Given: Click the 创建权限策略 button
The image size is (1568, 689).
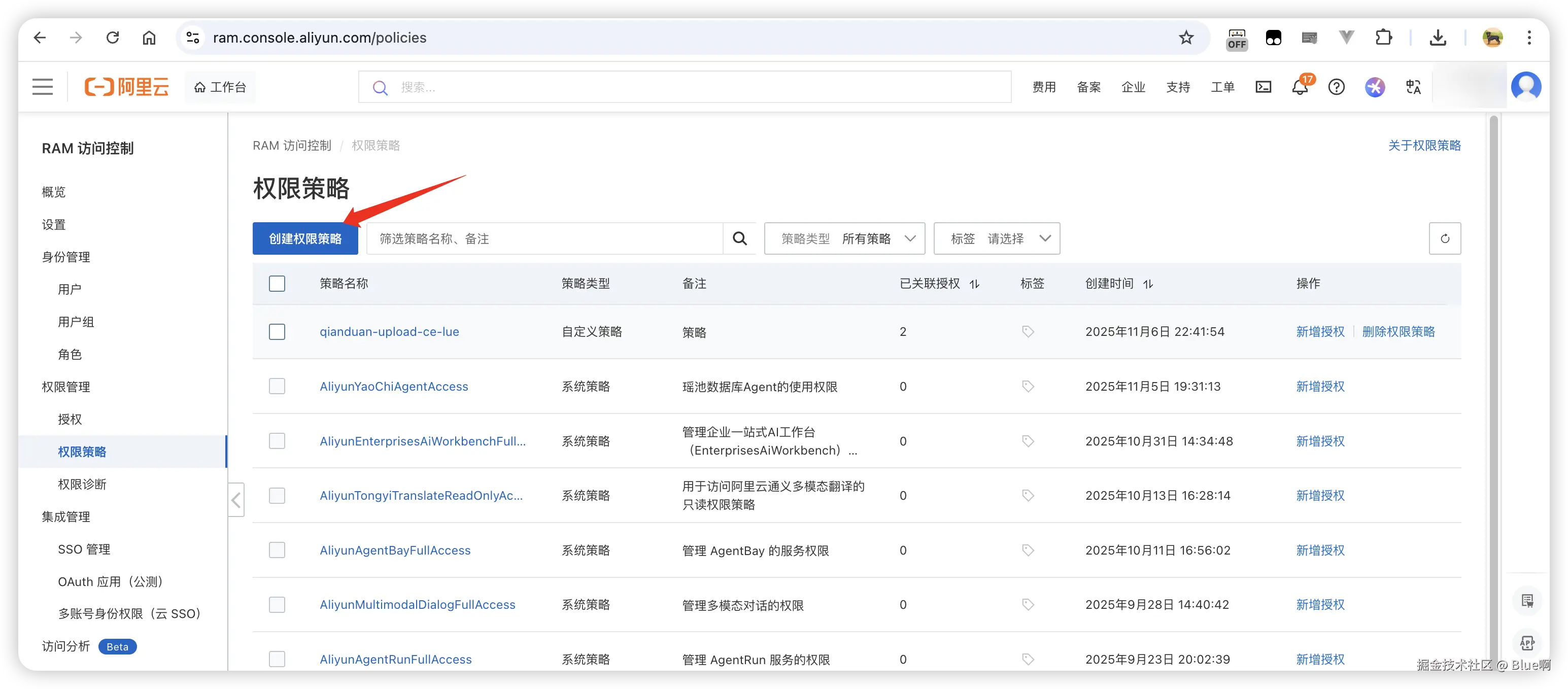Looking at the screenshot, I should tap(305, 238).
